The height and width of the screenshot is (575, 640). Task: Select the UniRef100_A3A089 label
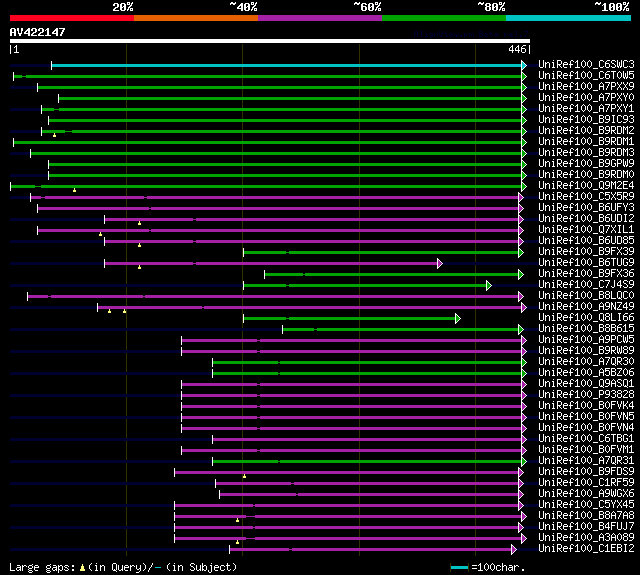pyautogui.click(x=586, y=538)
